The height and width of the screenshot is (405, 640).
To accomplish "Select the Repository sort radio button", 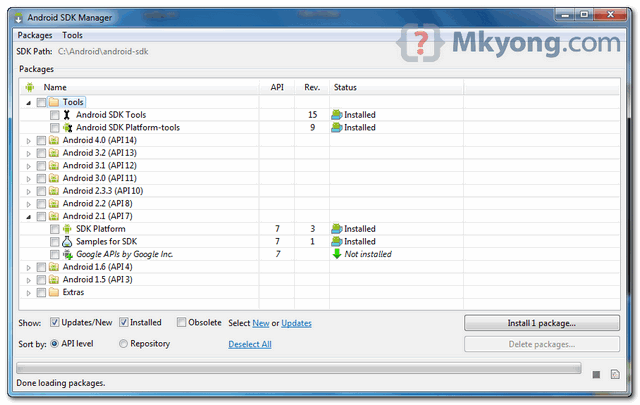I will pyautogui.click(x=123, y=344).
